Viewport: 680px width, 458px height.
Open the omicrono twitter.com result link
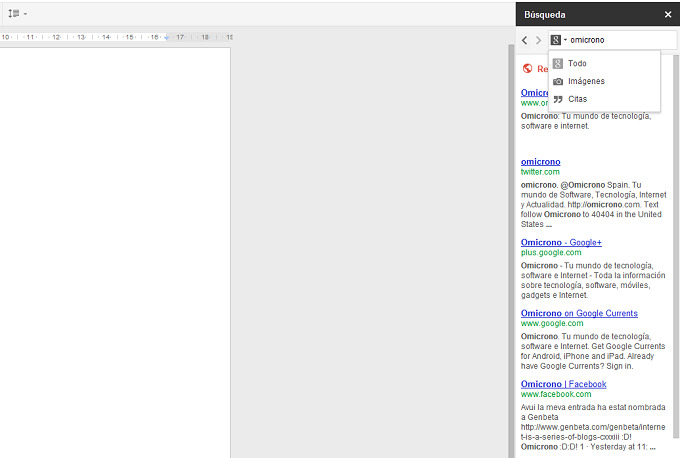point(540,161)
